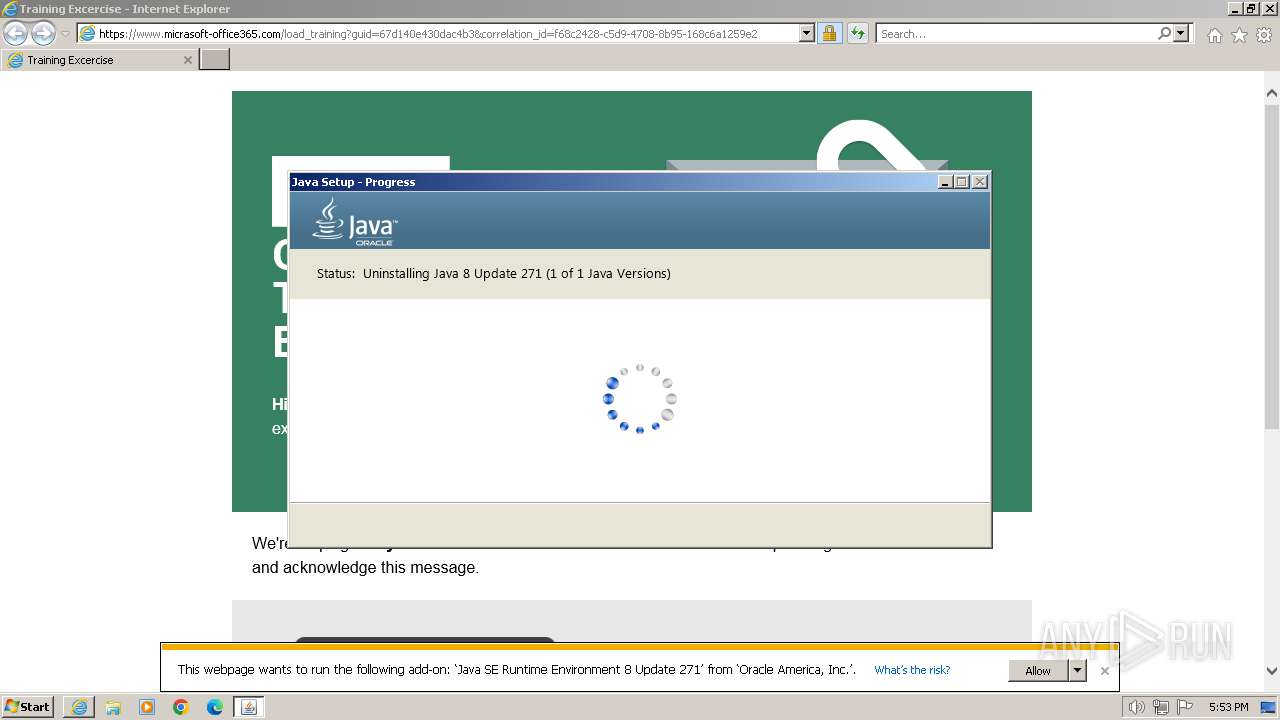Open the Action Center flag icon
Image resolution: width=1280 pixels, height=720 pixels.
pos(1185,707)
